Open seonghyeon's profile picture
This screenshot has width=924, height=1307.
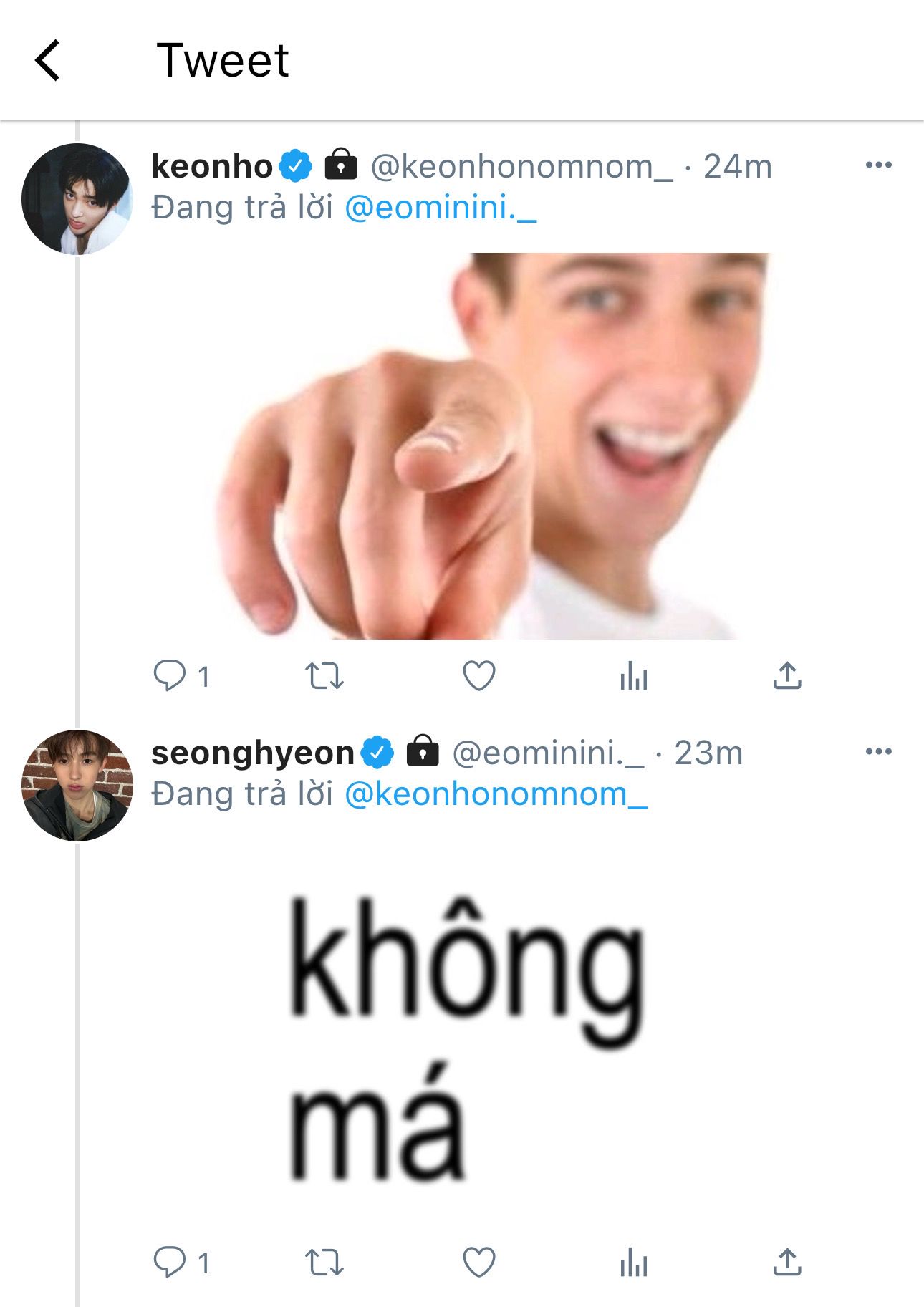[77, 786]
